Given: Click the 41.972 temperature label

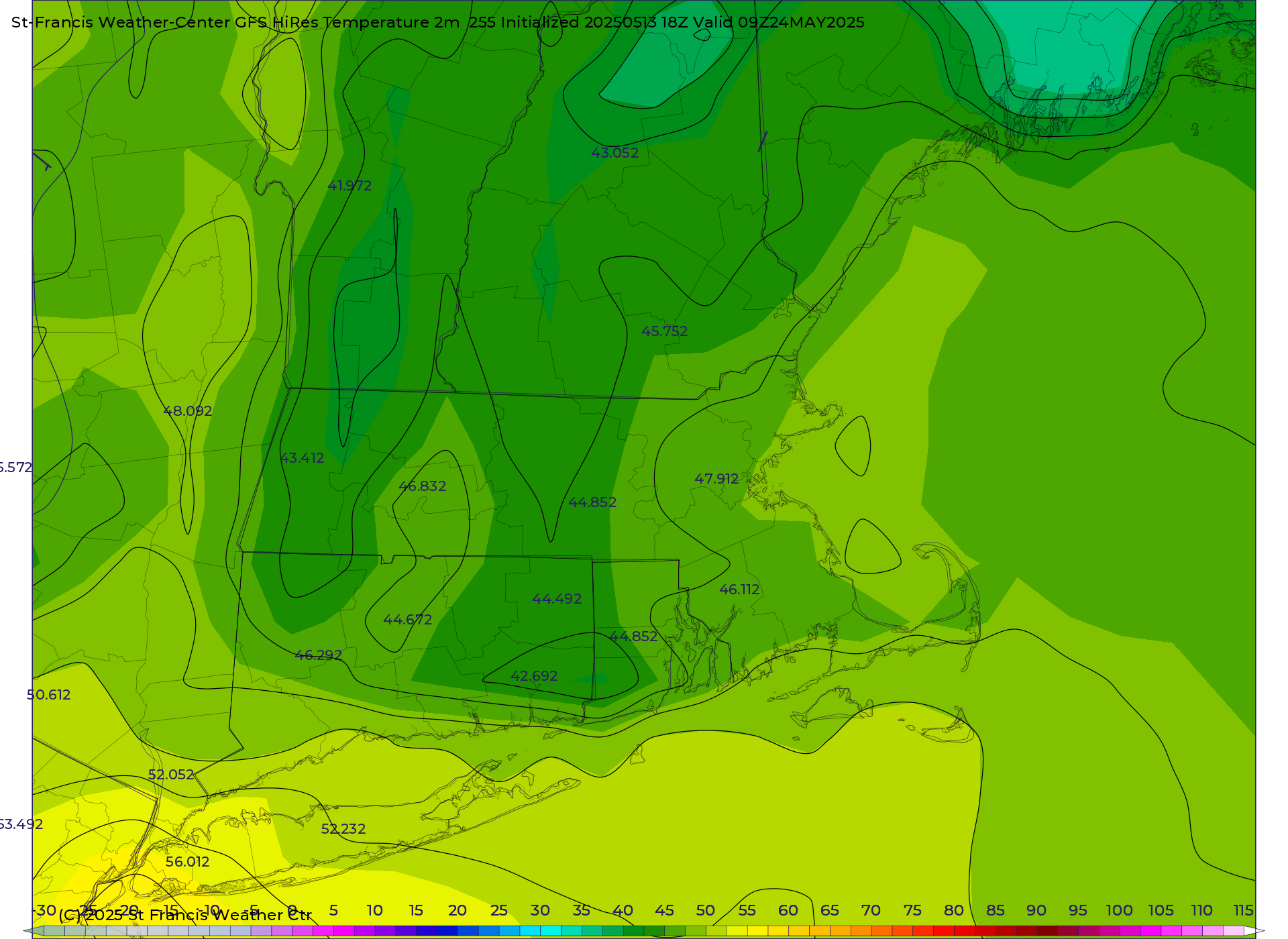Looking at the screenshot, I should (350, 186).
